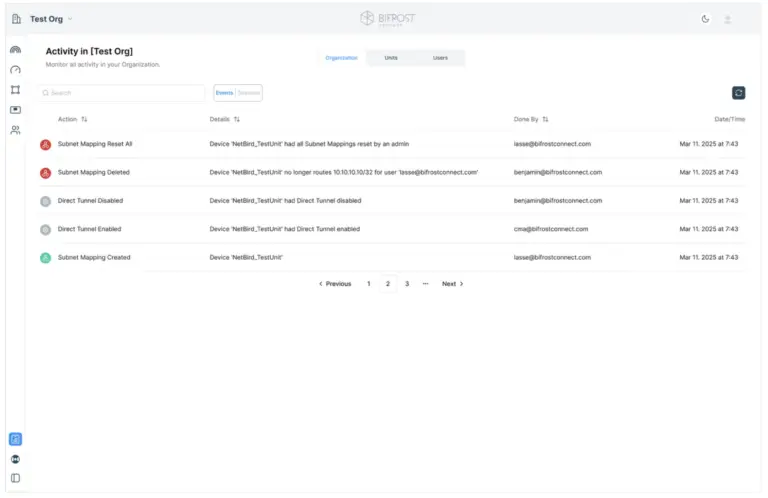Click 'Direct Tunnel Enabled' action text

(x=89, y=229)
